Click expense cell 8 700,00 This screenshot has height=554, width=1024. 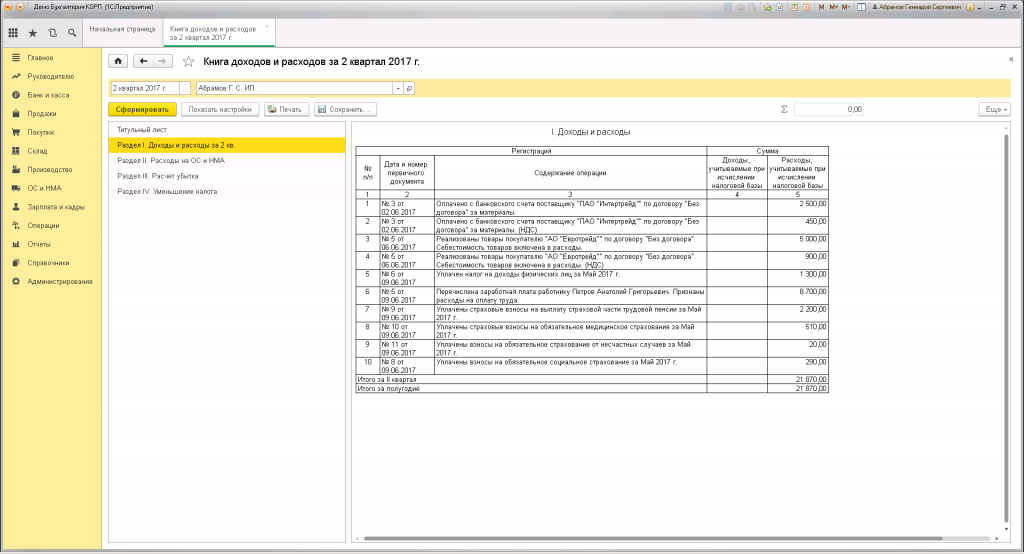(797, 296)
